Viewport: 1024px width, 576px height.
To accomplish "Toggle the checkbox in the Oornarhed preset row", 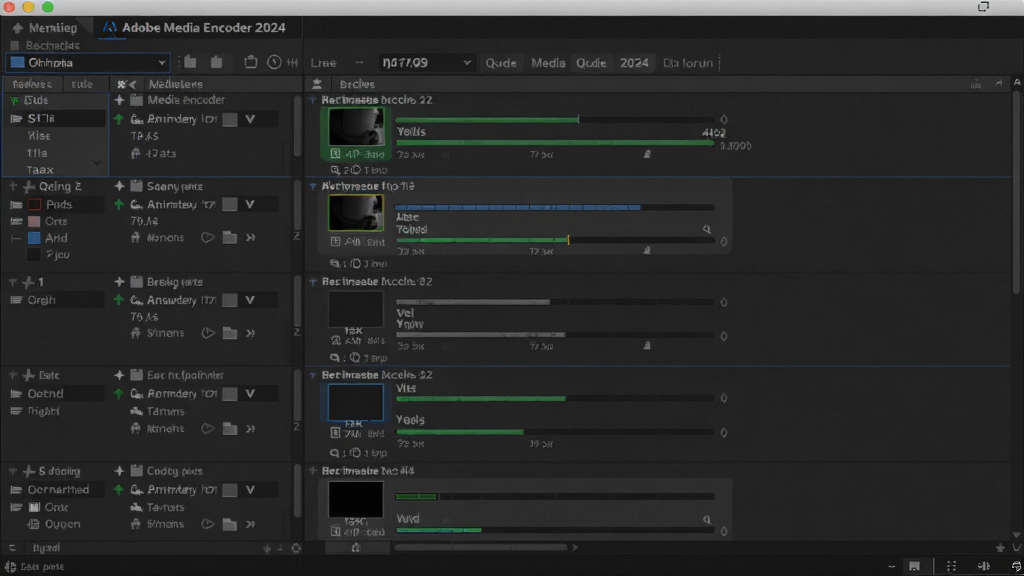I will [x=230, y=490].
